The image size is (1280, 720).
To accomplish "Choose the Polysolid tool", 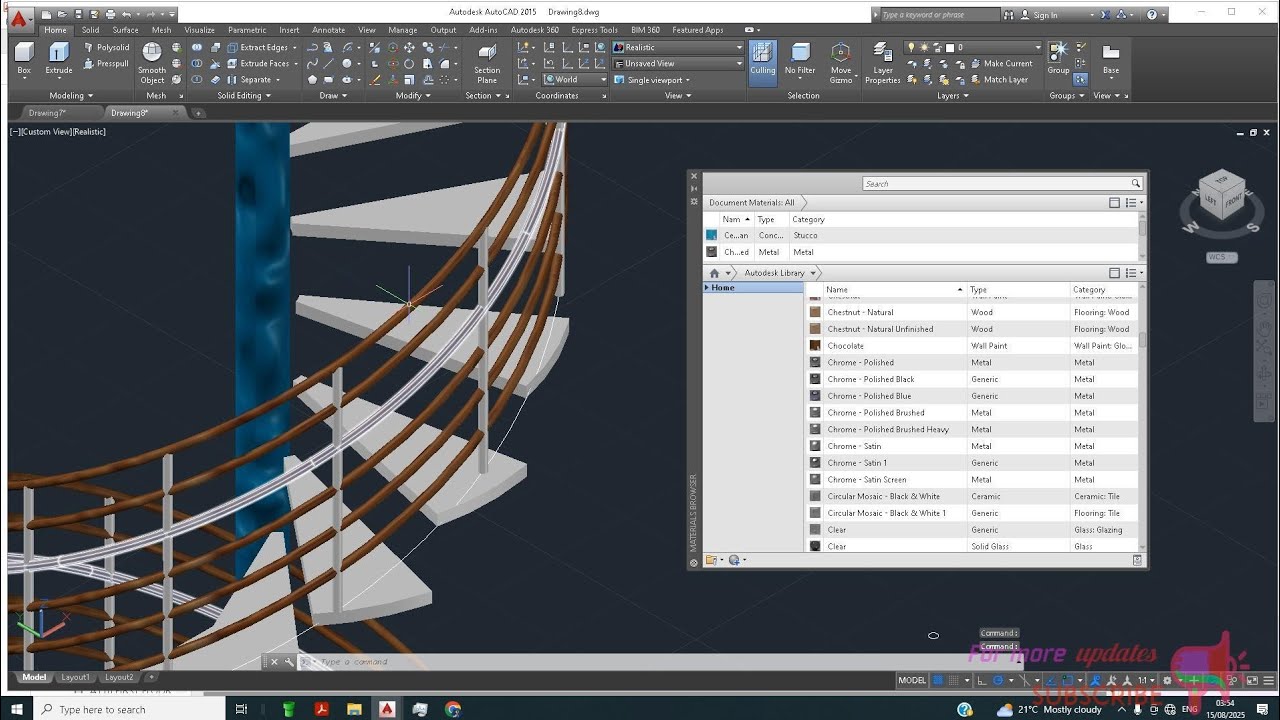I will (106, 47).
